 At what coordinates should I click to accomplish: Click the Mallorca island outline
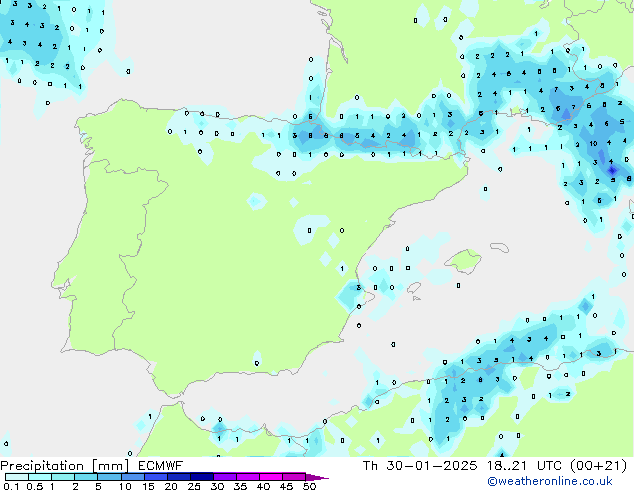click(x=463, y=261)
